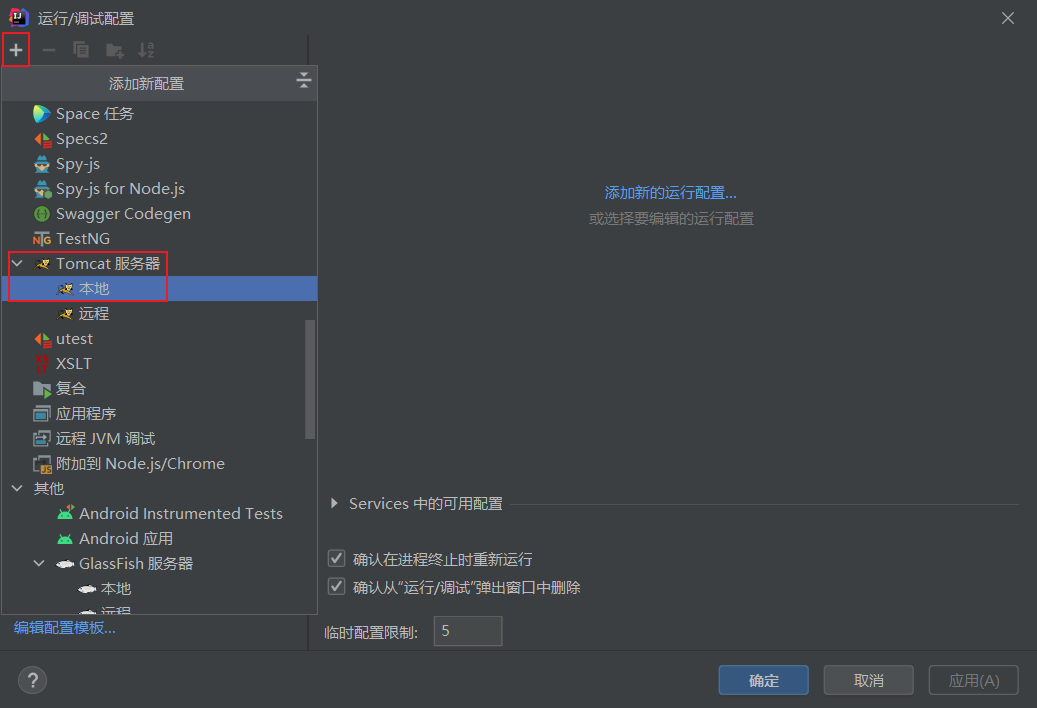Click the minus Remove Configuration icon
This screenshot has height=708, width=1037.
tap(48, 50)
